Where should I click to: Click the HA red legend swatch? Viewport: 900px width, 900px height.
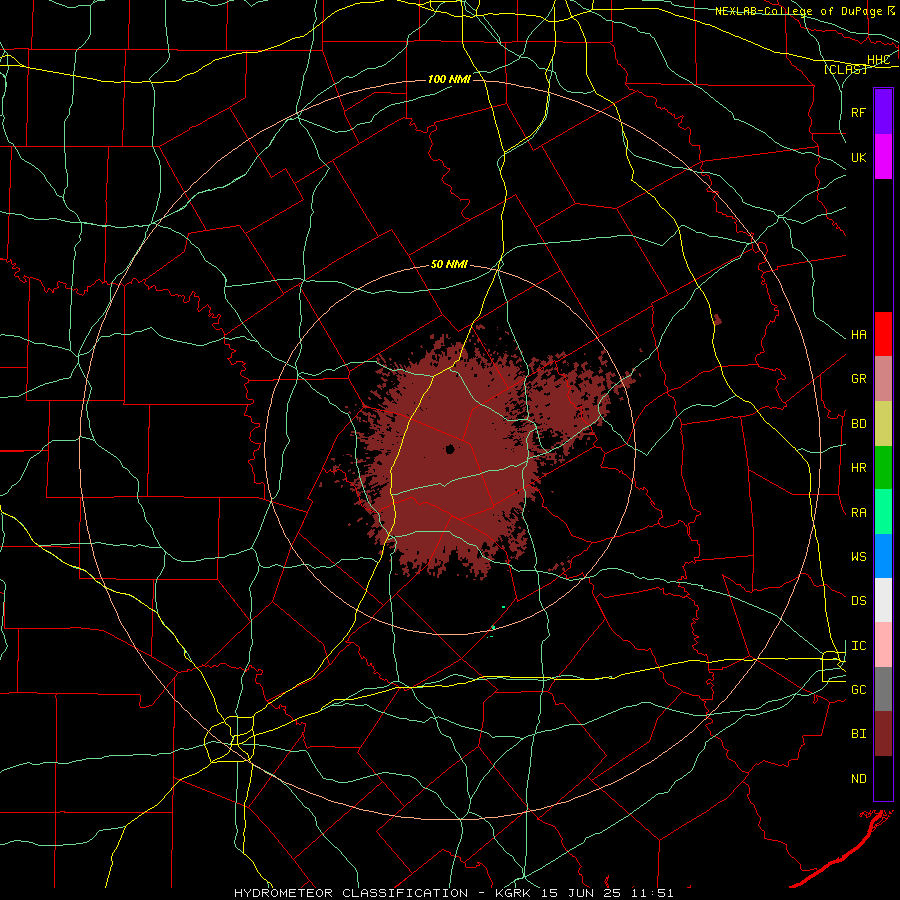point(883,334)
